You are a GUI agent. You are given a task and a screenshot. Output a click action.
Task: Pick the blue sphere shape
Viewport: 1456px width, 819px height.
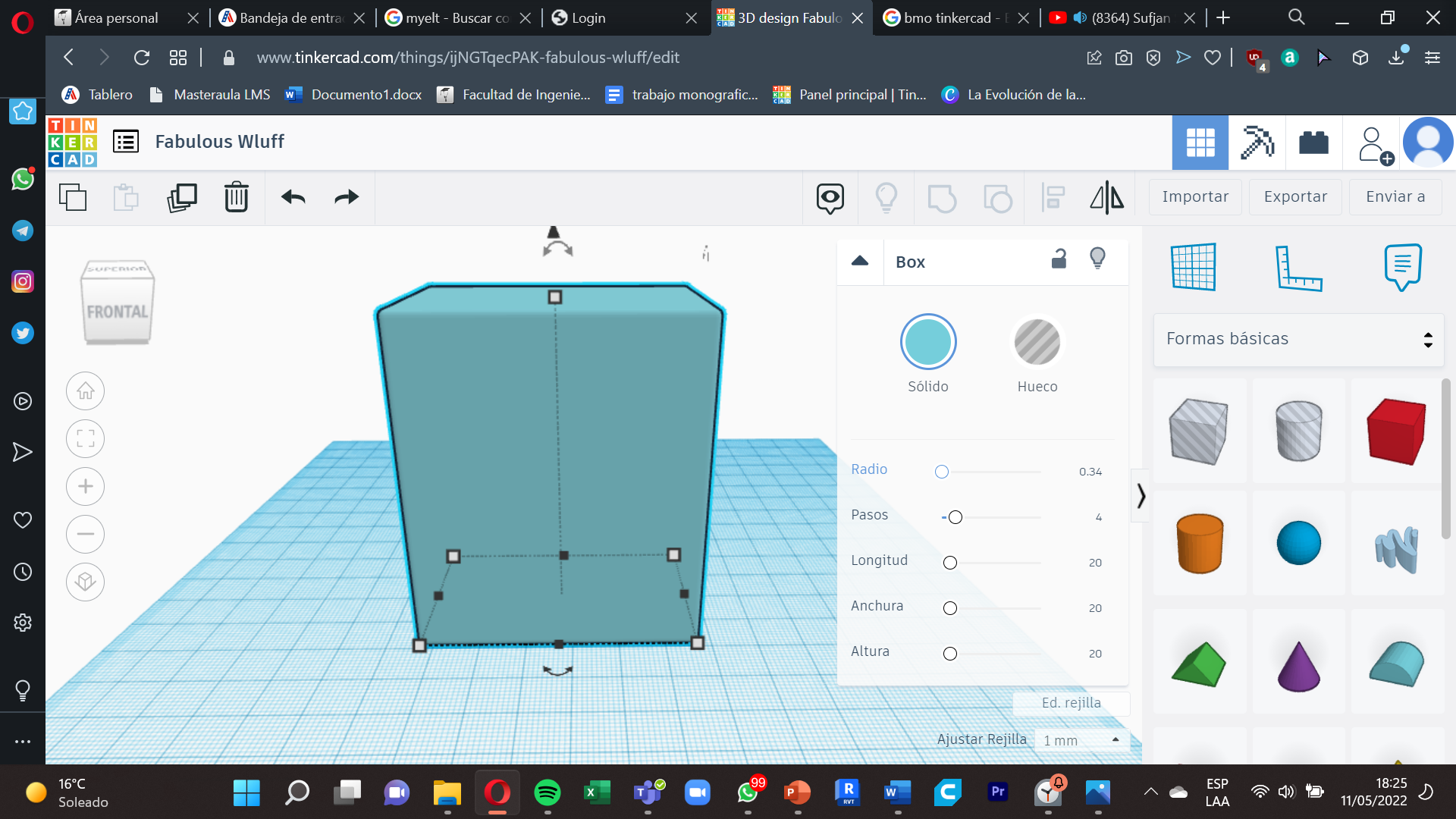point(1298,543)
